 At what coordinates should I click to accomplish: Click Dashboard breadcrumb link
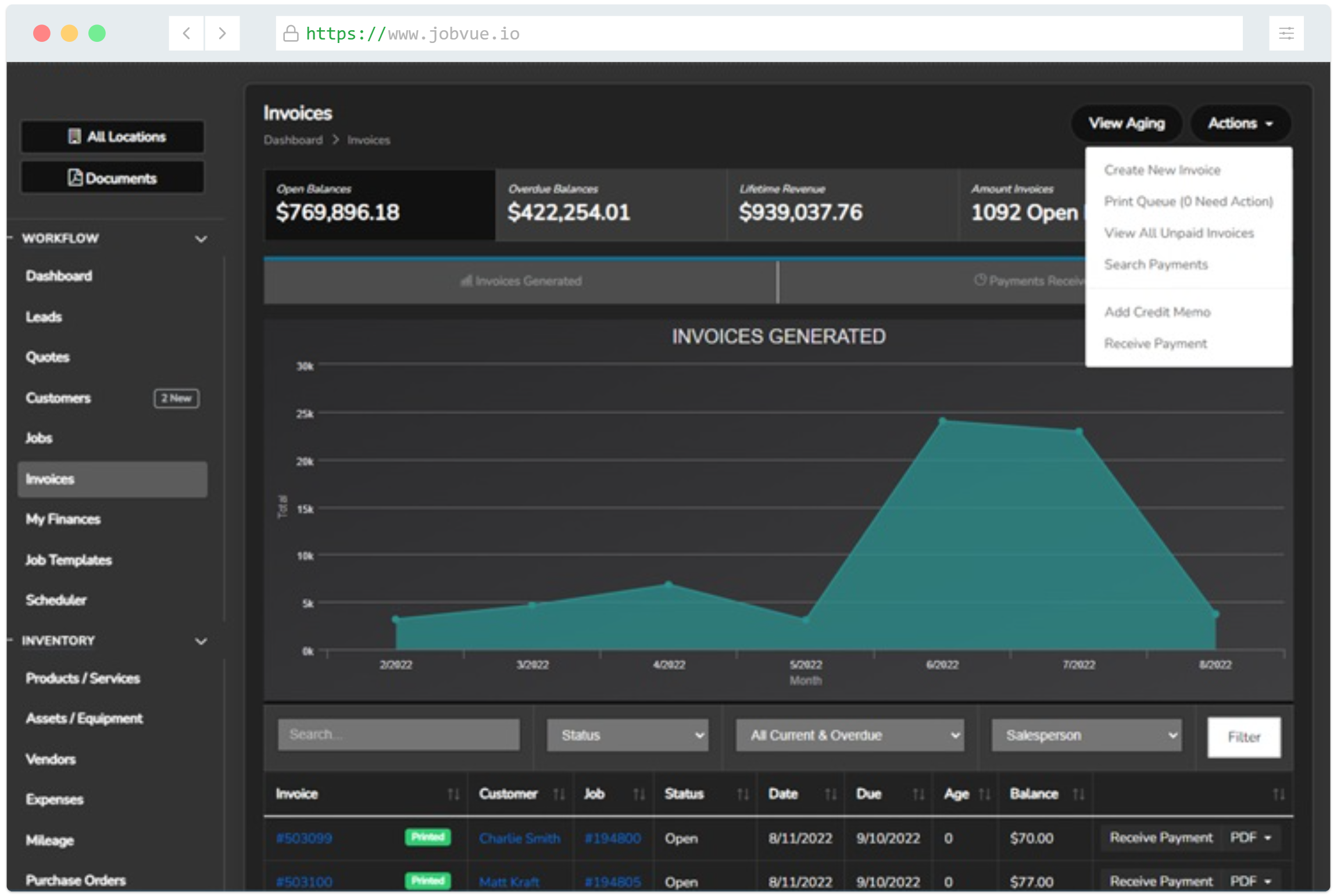(x=293, y=140)
